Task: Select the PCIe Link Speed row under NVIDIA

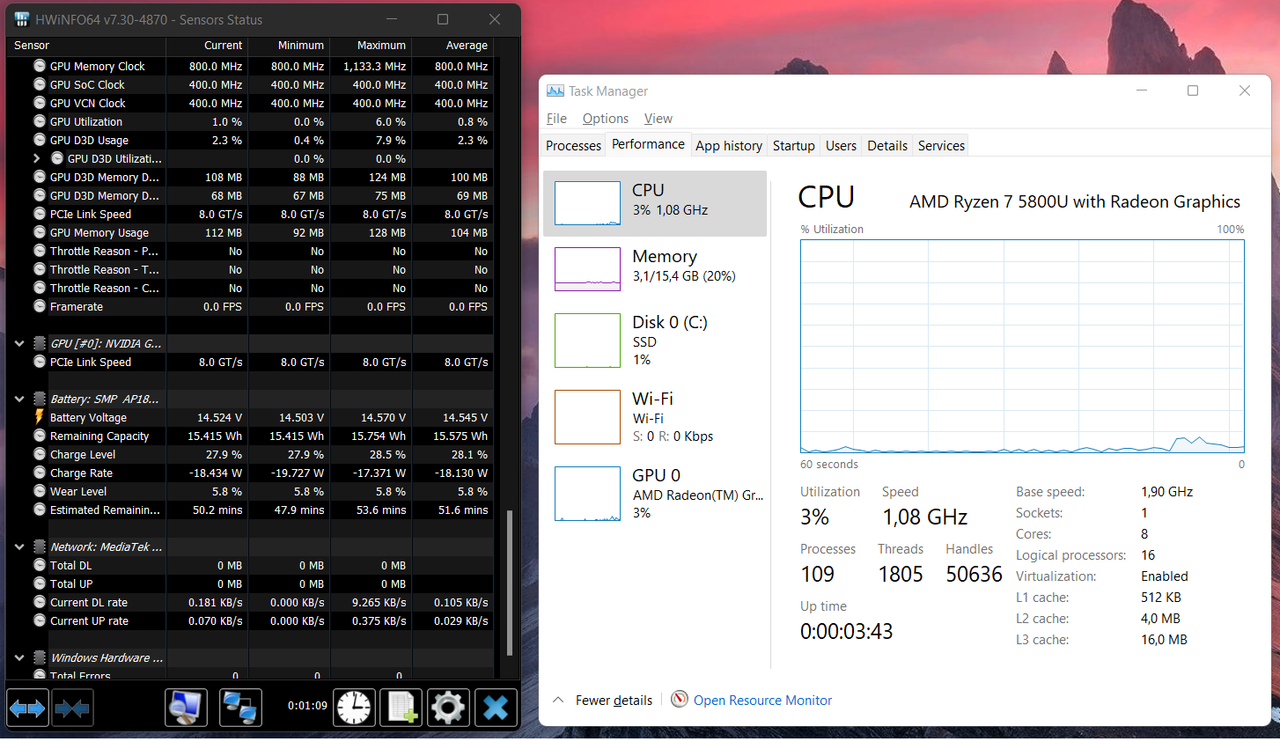Action: pos(250,362)
